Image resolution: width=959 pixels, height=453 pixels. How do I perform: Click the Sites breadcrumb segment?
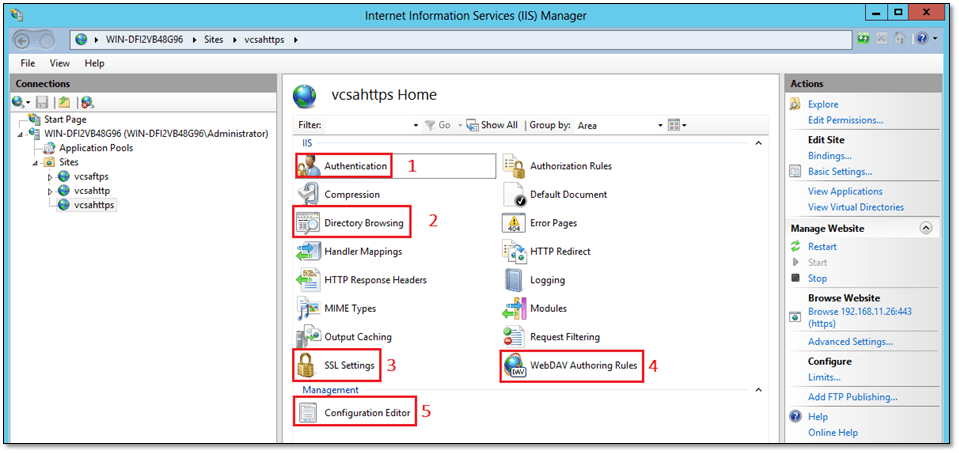click(x=214, y=40)
